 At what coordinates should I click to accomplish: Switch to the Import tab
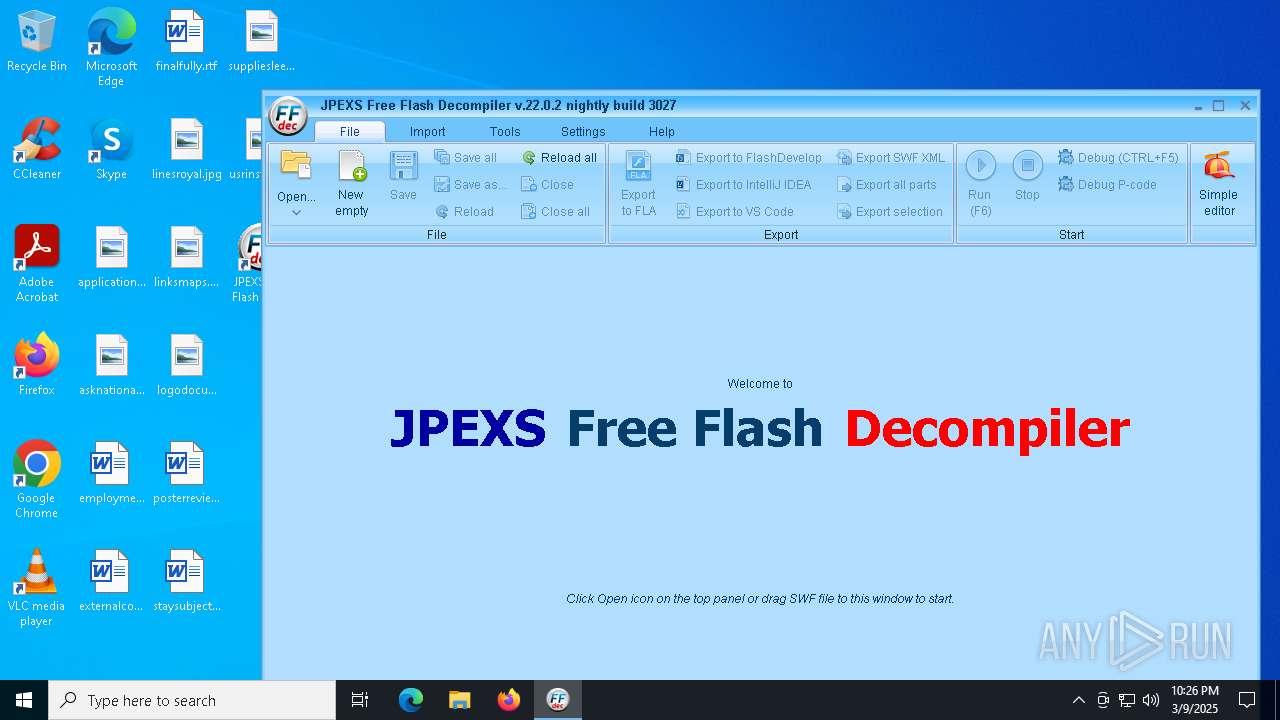tap(428, 131)
